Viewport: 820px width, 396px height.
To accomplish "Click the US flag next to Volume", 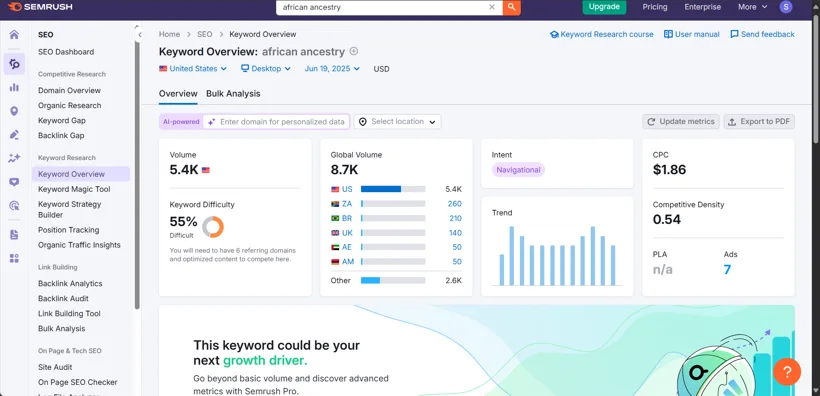I will coord(206,170).
